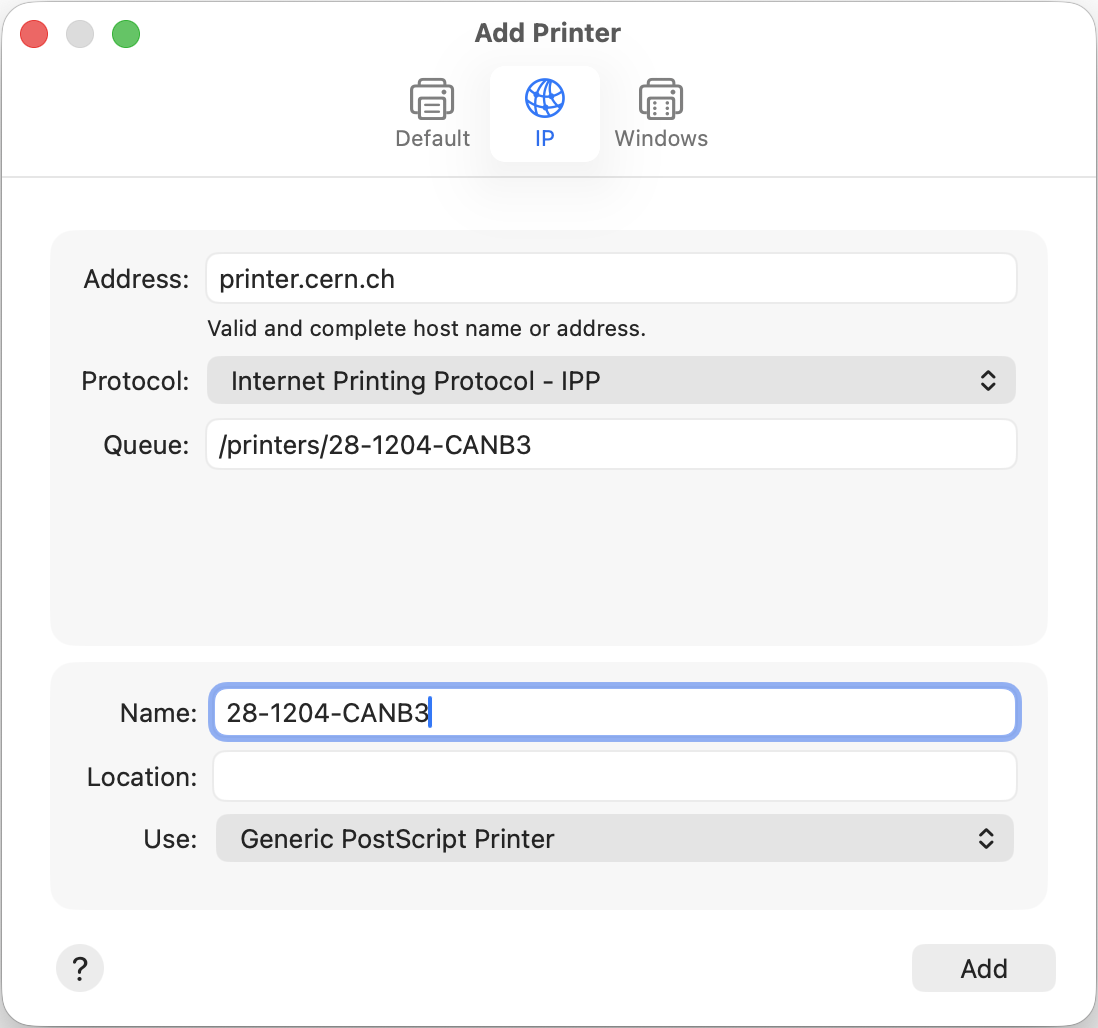Switch to the Default tab label
The image size is (1098, 1028).
pos(432,139)
